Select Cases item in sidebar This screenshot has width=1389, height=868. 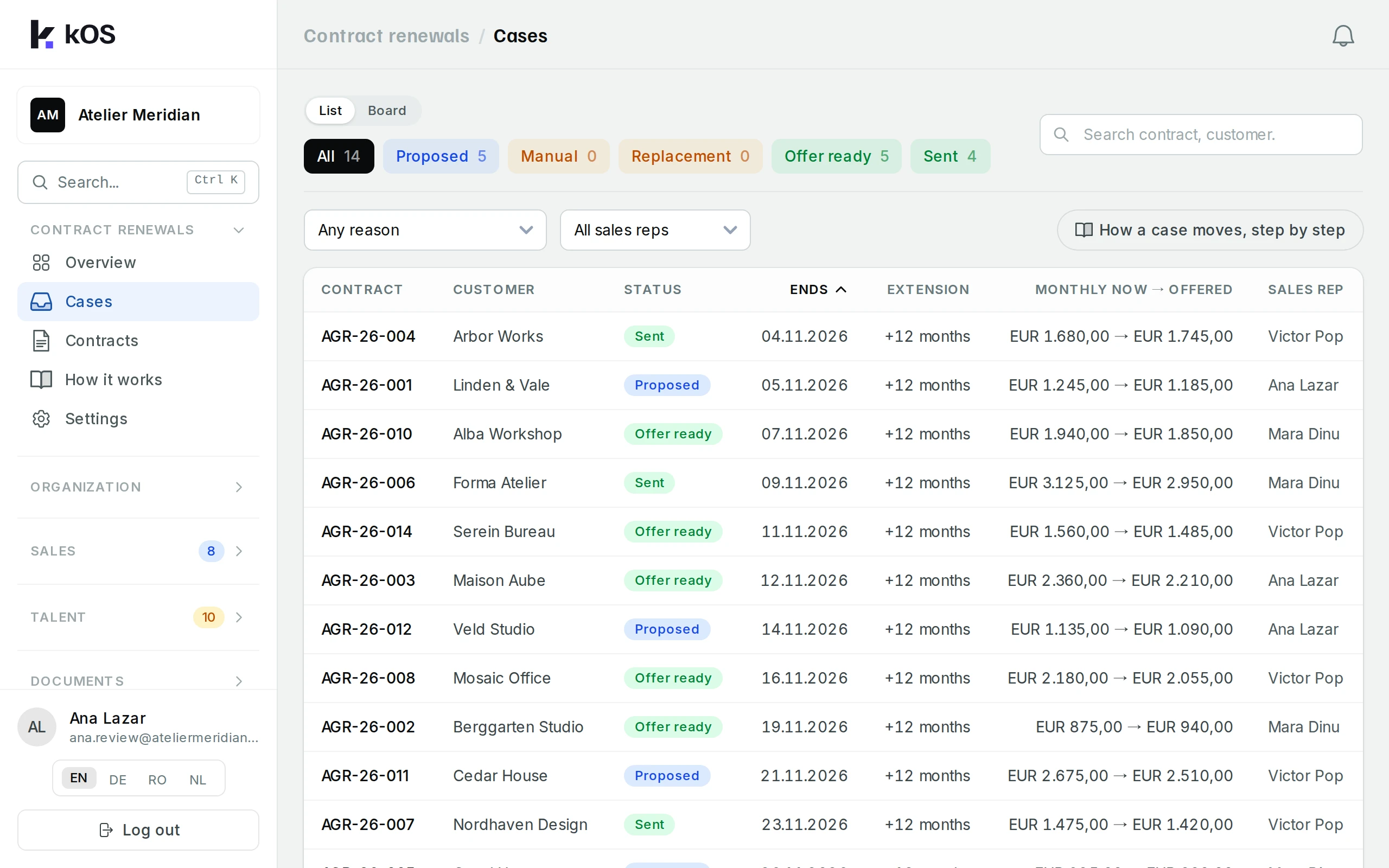tap(138, 302)
